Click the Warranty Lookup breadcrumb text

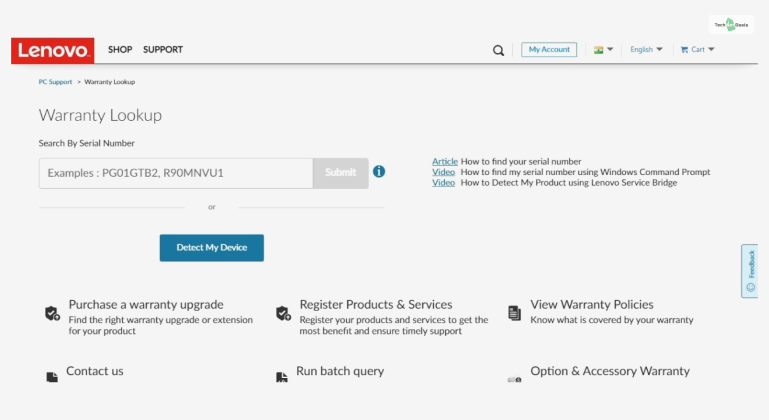tap(109, 82)
